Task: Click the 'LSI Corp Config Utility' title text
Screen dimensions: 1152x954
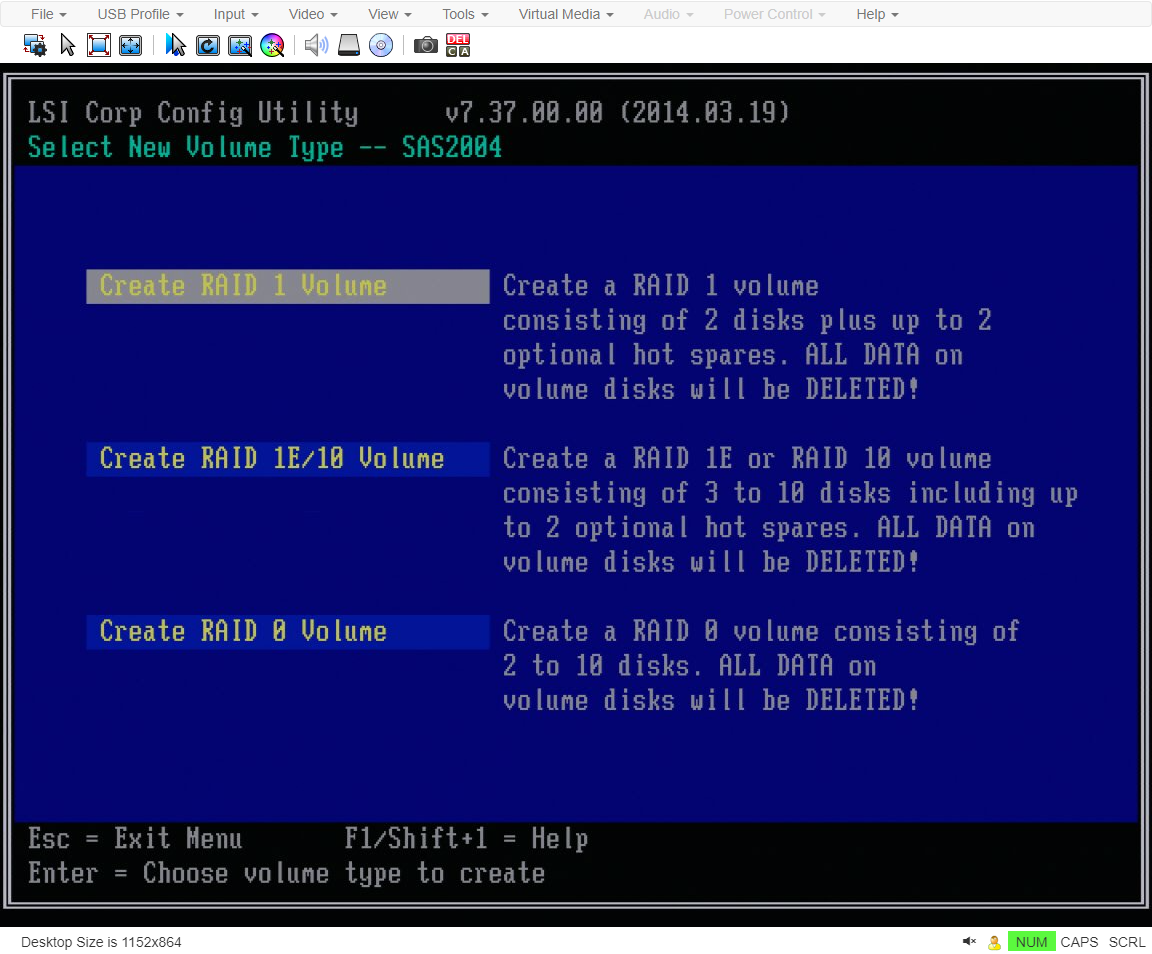Action: tap(192, 112)
